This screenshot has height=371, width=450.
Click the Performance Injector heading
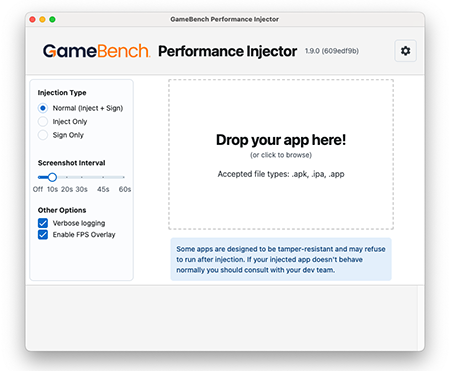(x=228, y=51)
